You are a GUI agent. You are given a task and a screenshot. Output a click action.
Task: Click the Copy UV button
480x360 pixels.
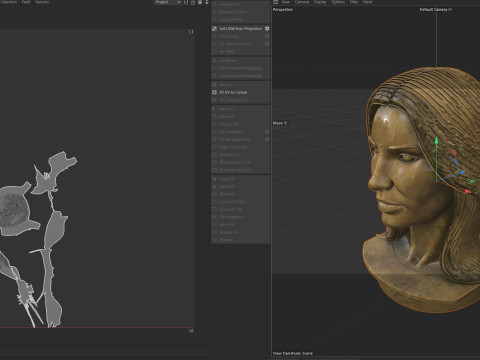click(x=240, y=179)
